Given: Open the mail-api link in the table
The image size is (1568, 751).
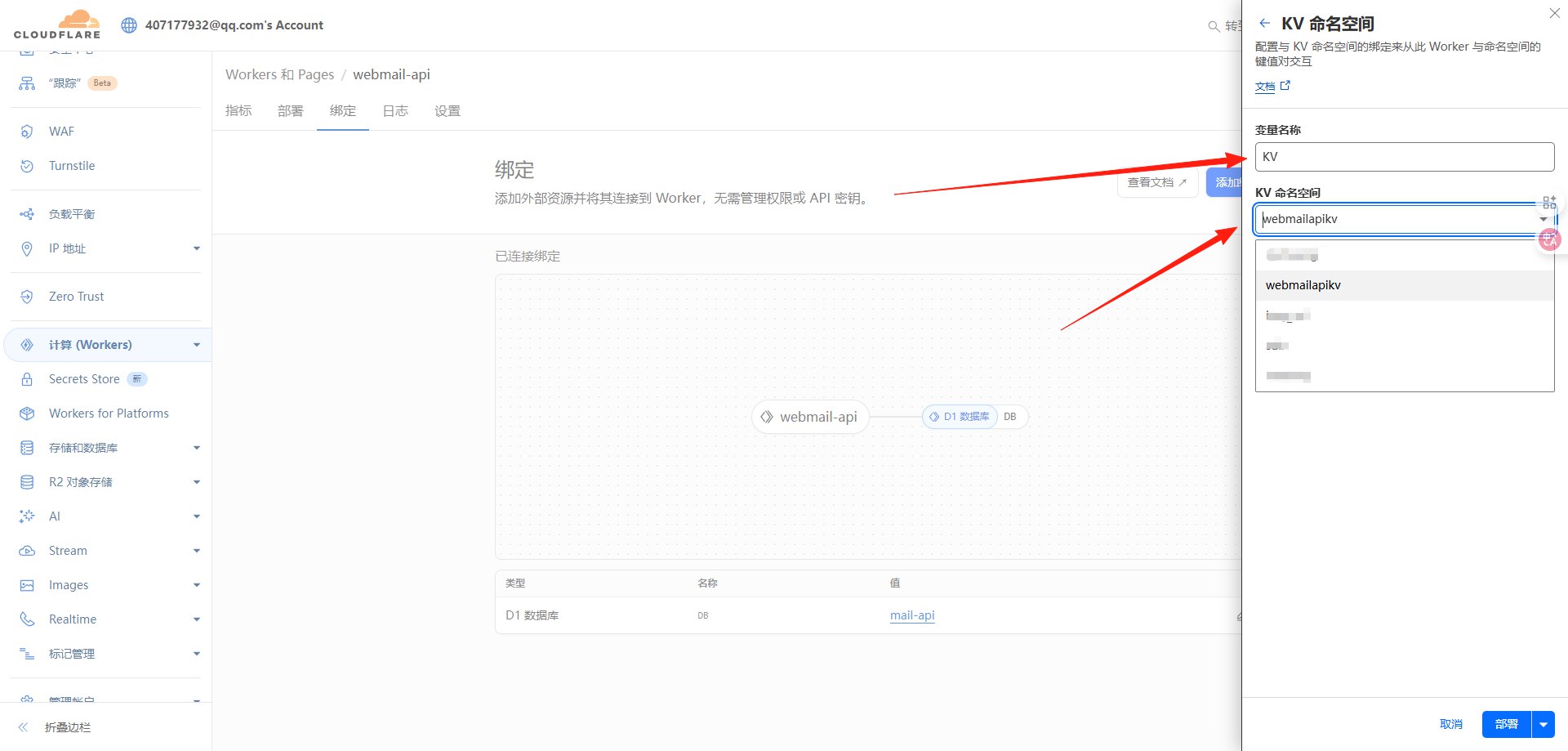Looking at the screenshot, I should click(911, 615).
